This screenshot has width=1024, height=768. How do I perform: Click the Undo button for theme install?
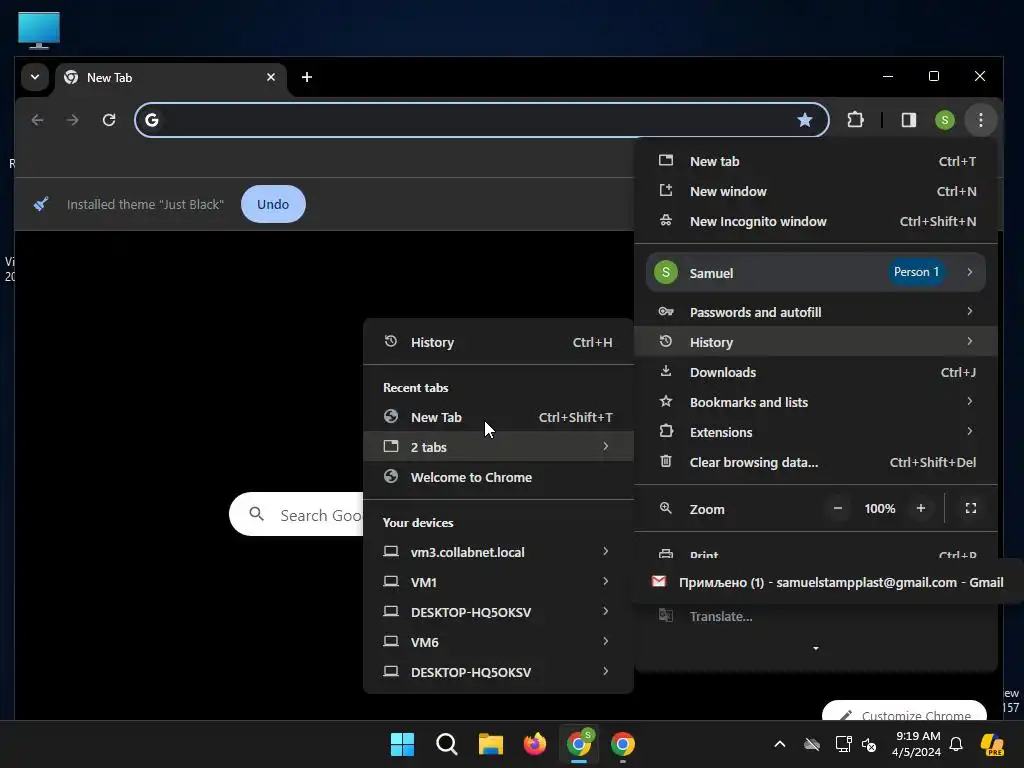(273, 204)
